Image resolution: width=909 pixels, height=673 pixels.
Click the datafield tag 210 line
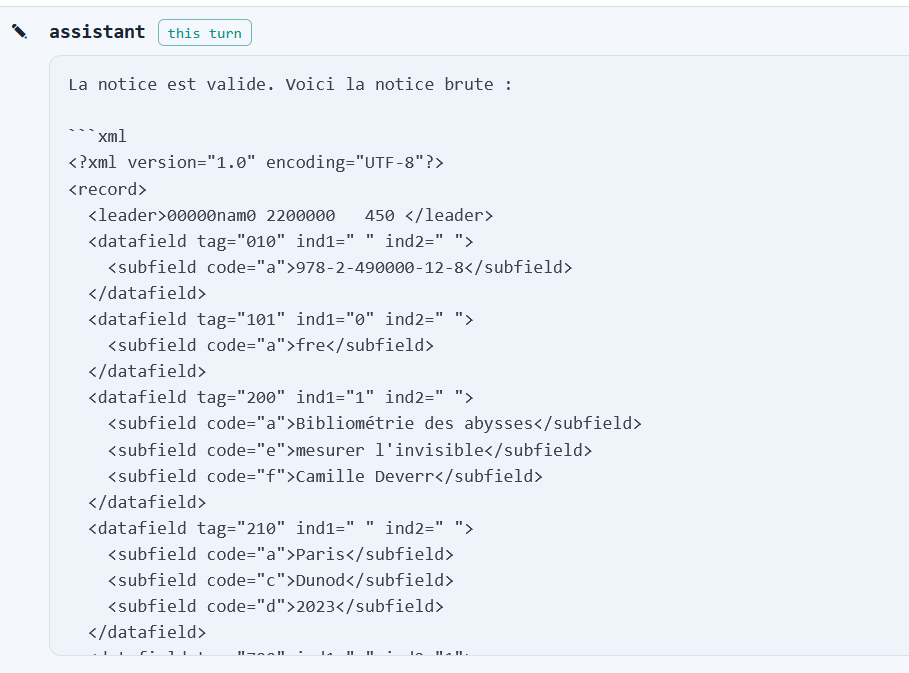pos(281,528)
